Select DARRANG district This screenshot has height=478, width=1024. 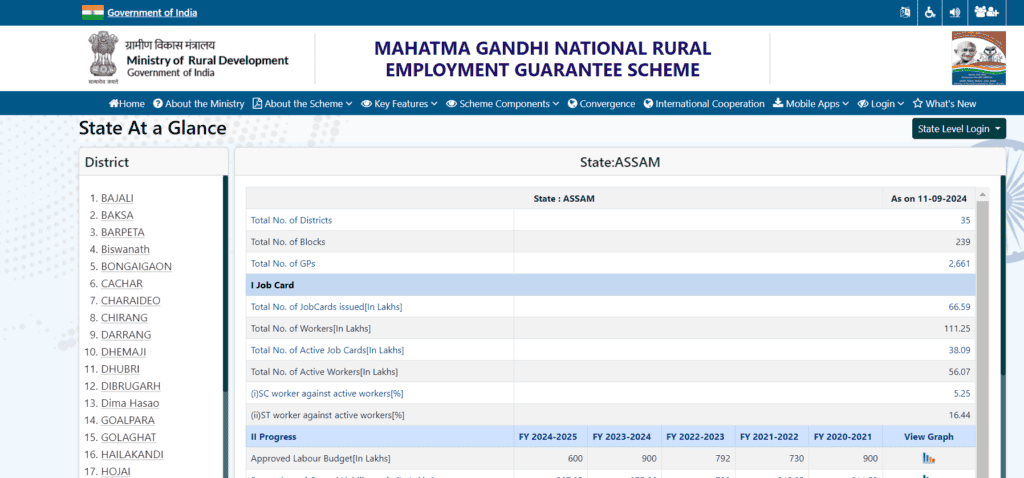(x=126, y=334)
